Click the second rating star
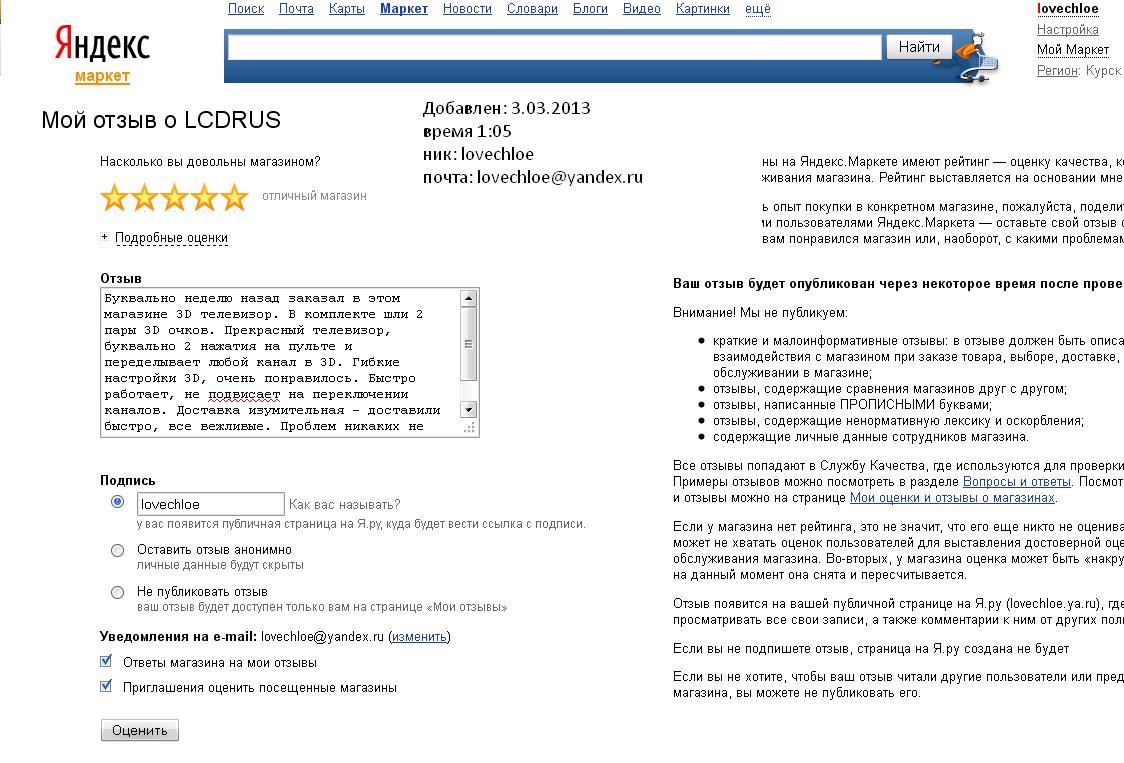The image size is (1124, 763). [x=145, y=197]
